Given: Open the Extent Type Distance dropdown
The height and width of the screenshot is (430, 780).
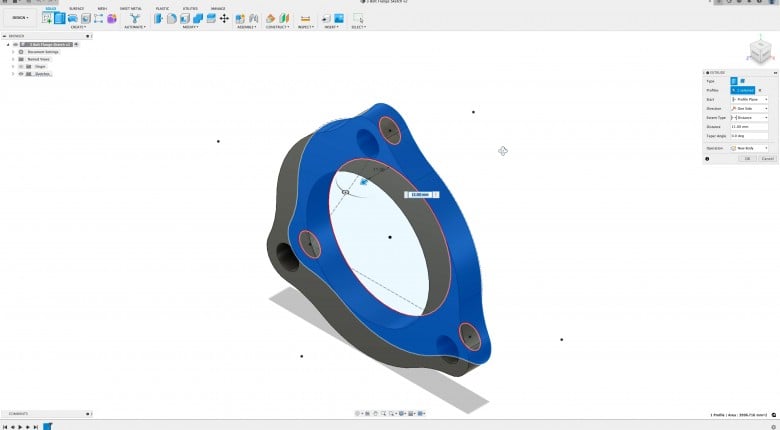Looking at the screenshot, I should pos(749,117).
